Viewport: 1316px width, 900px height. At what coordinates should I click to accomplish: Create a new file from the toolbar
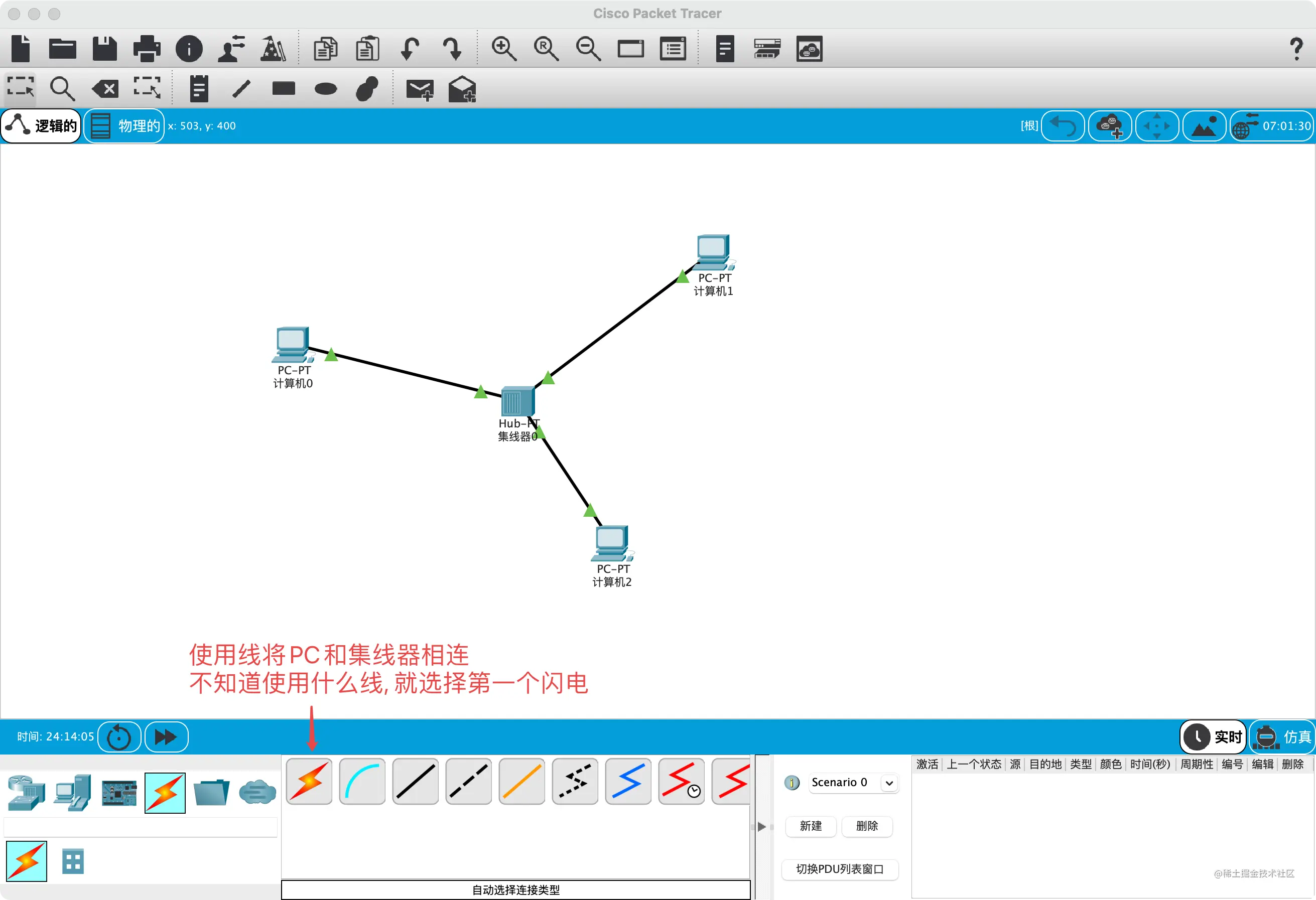21,49
